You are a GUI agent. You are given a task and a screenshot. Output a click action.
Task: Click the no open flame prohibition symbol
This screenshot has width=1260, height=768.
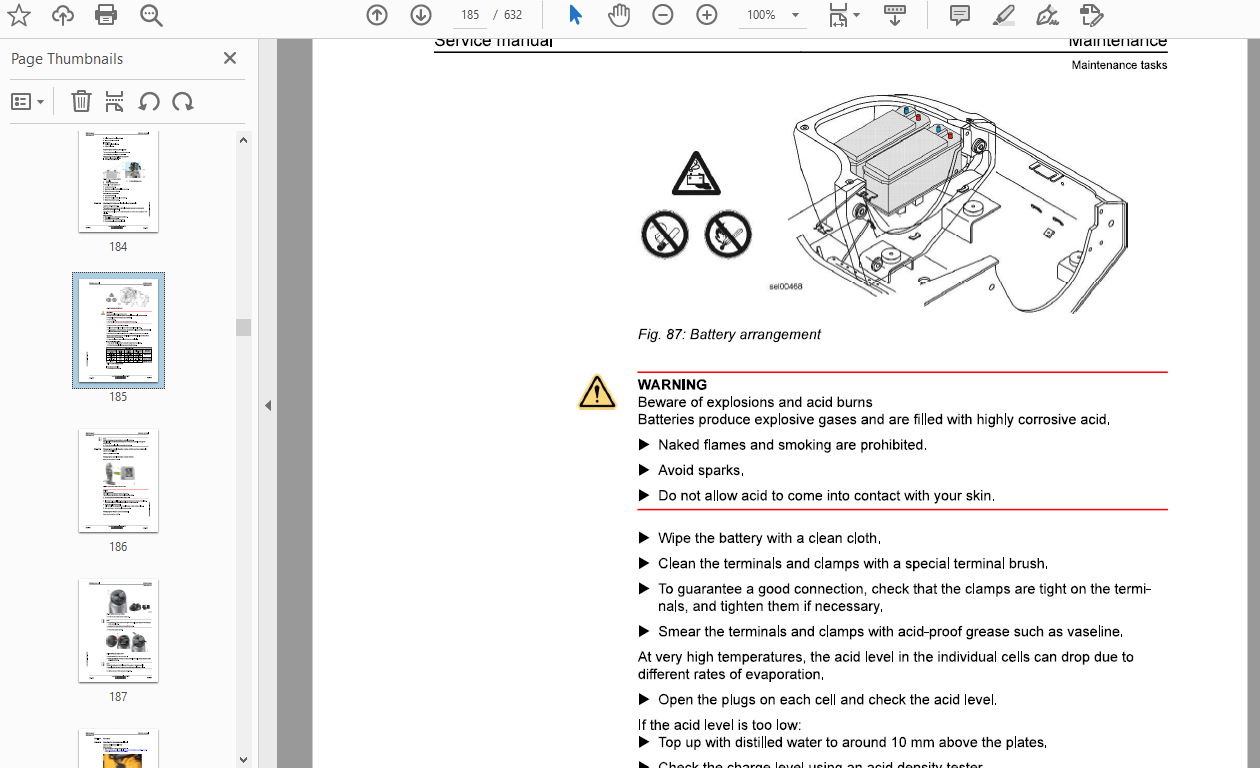pos(728,235)
